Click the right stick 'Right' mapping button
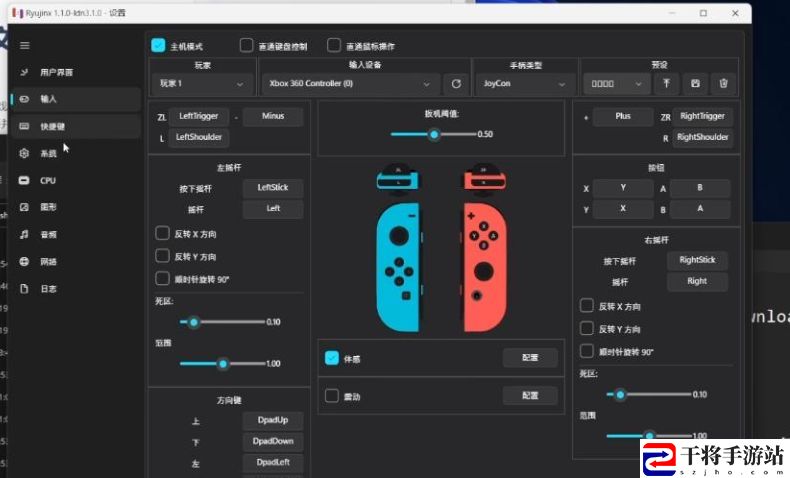The width and height of the screenshot is (790, 478). (697, 282)
